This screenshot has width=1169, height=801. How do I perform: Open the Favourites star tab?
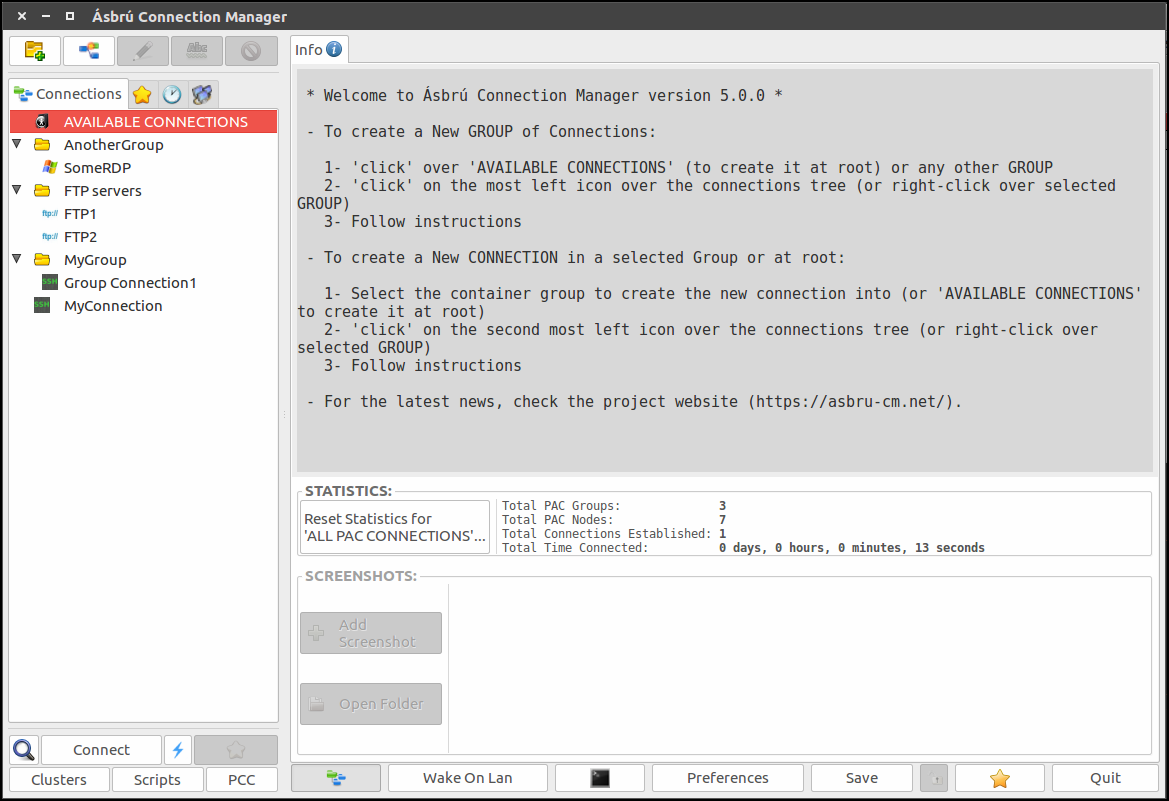pyautogui.click(x=142, y=95)
